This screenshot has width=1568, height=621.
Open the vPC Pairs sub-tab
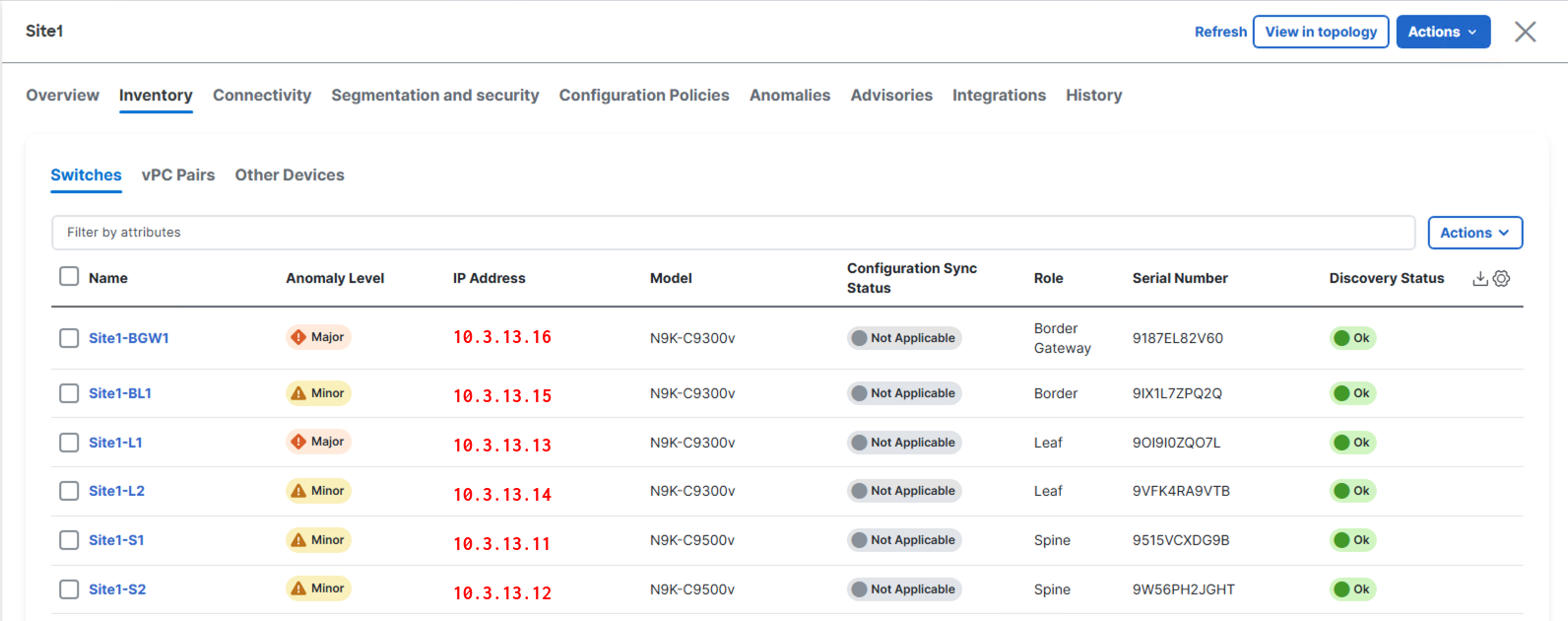178,175
